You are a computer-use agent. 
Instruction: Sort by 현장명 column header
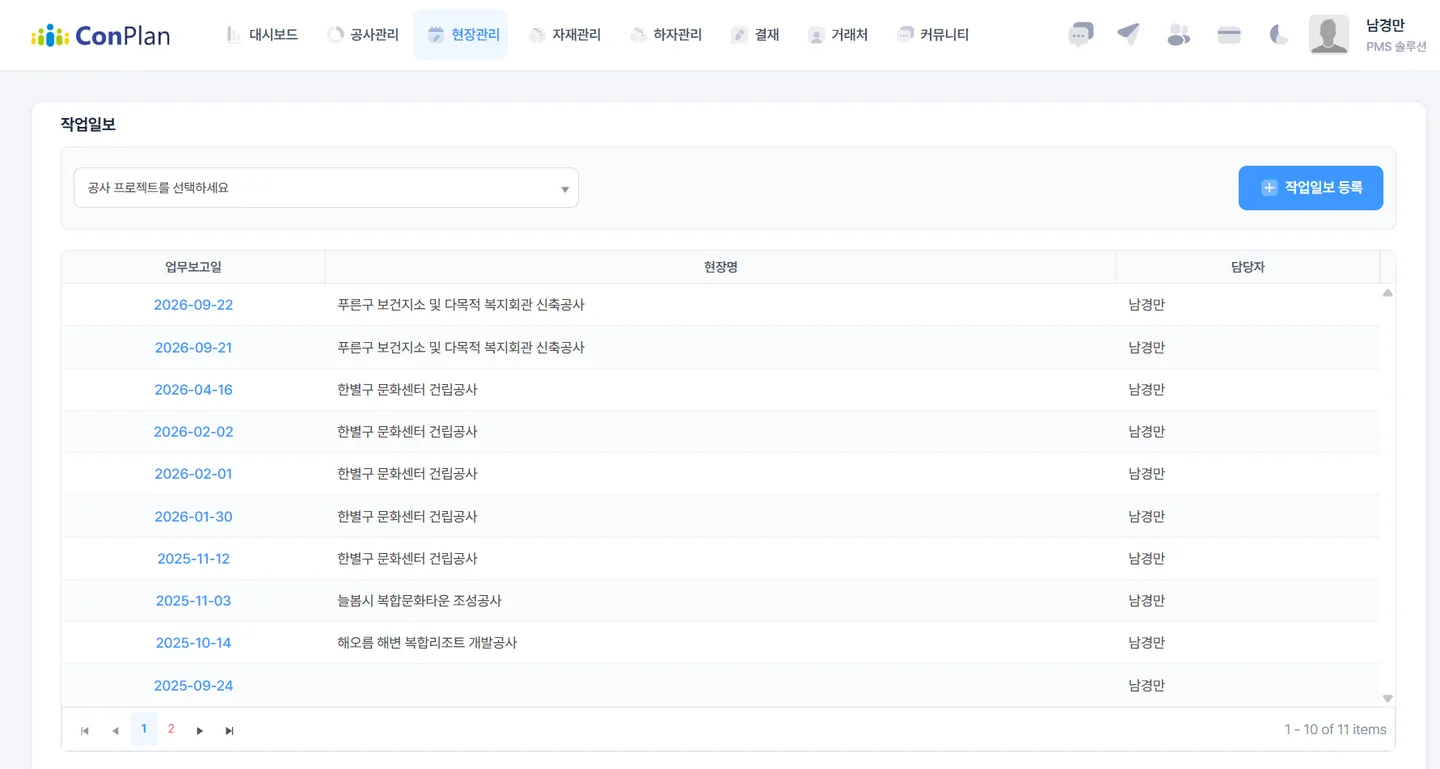click(x=721, y=267)
